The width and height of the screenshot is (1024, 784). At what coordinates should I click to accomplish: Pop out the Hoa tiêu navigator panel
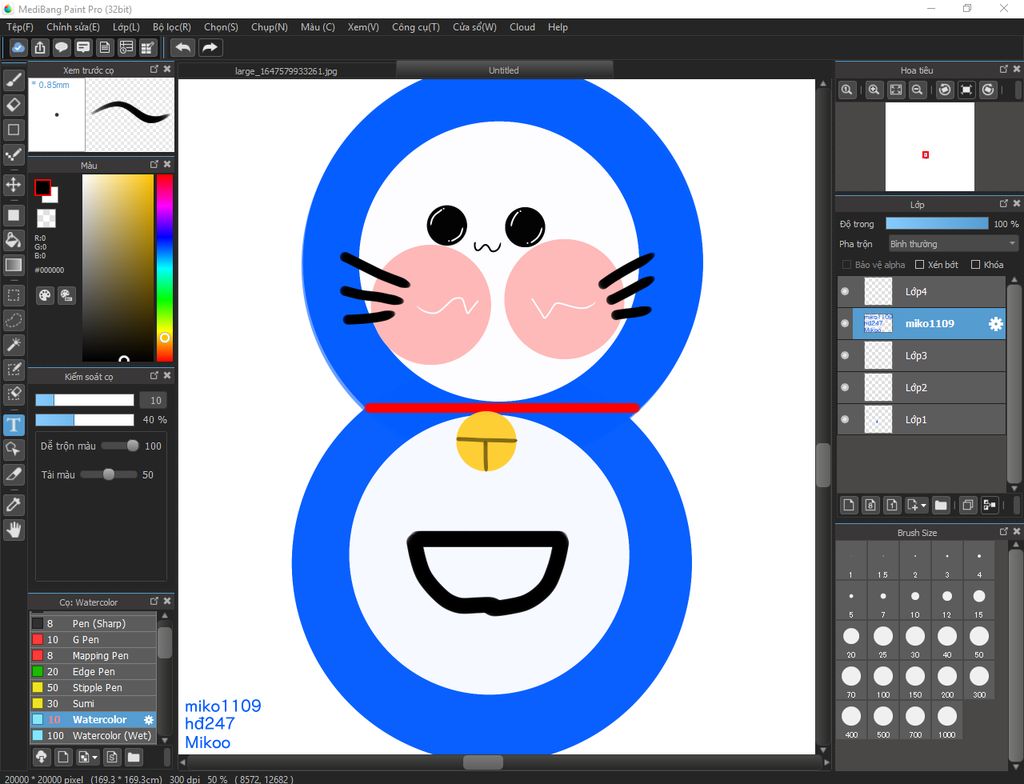pos(1004,69)
